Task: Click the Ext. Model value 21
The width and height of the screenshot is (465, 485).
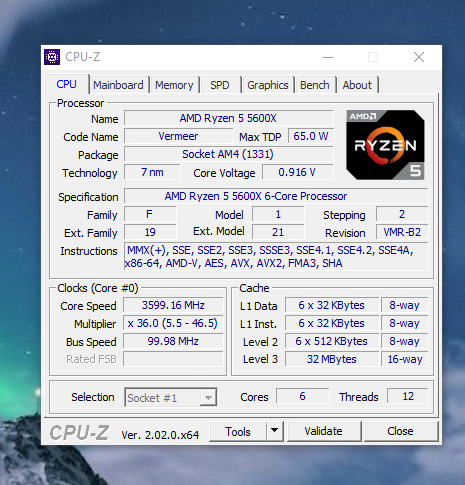Action: [278, 232]
